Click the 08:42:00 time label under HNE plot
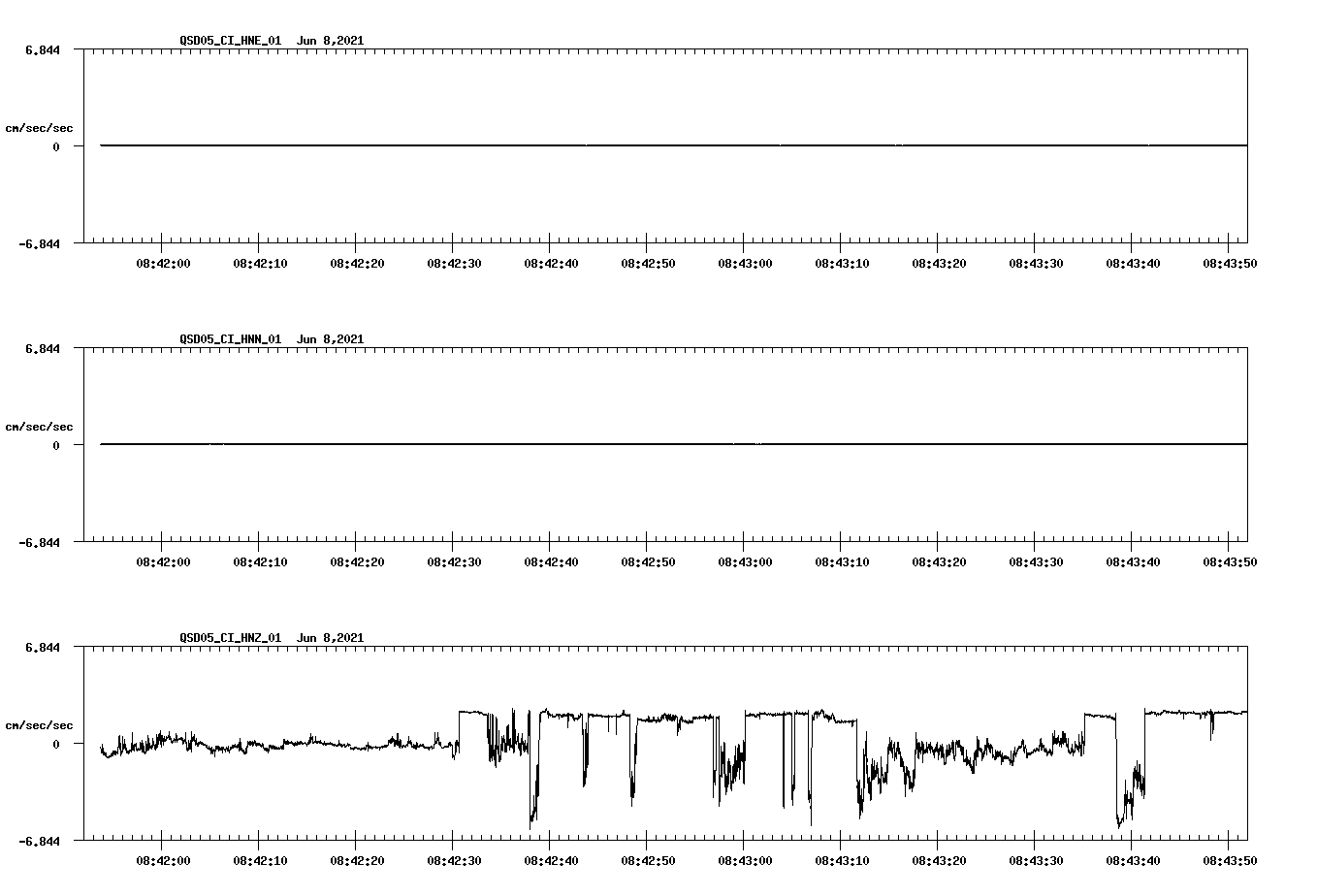 click(163, 263)
